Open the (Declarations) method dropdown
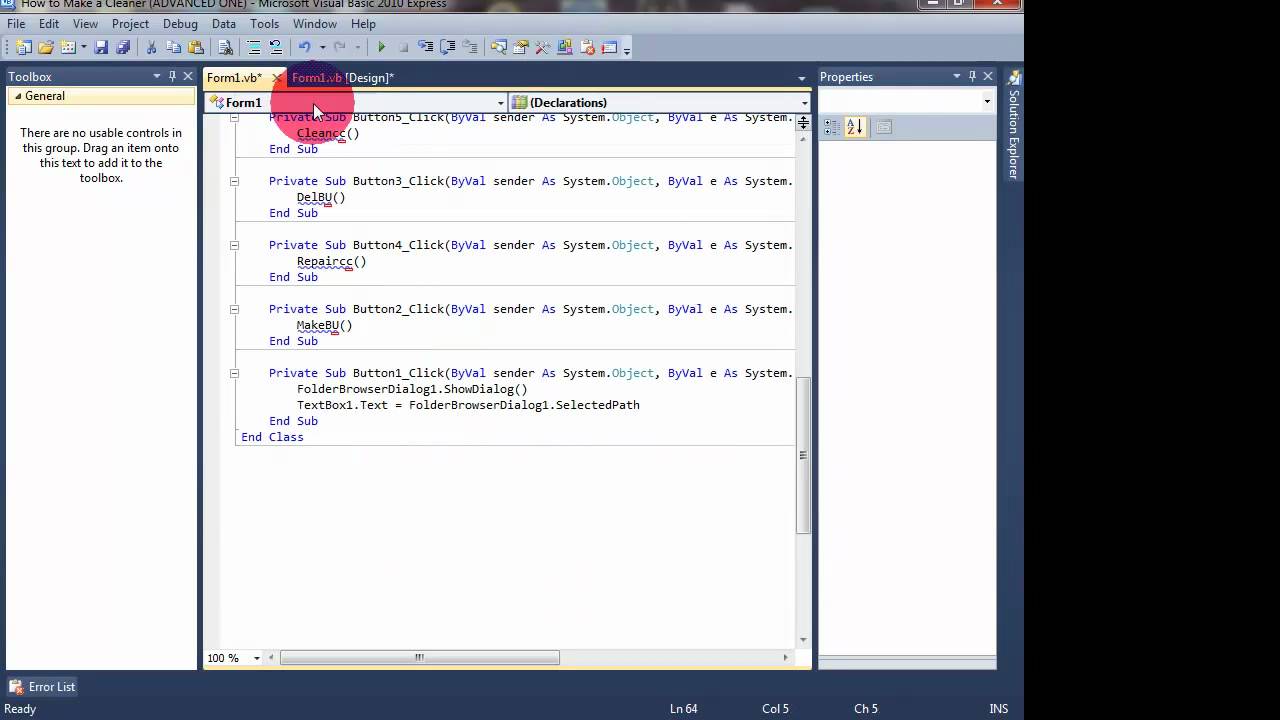The width and height of the screenshot is (1280, 720). (804, 102)
